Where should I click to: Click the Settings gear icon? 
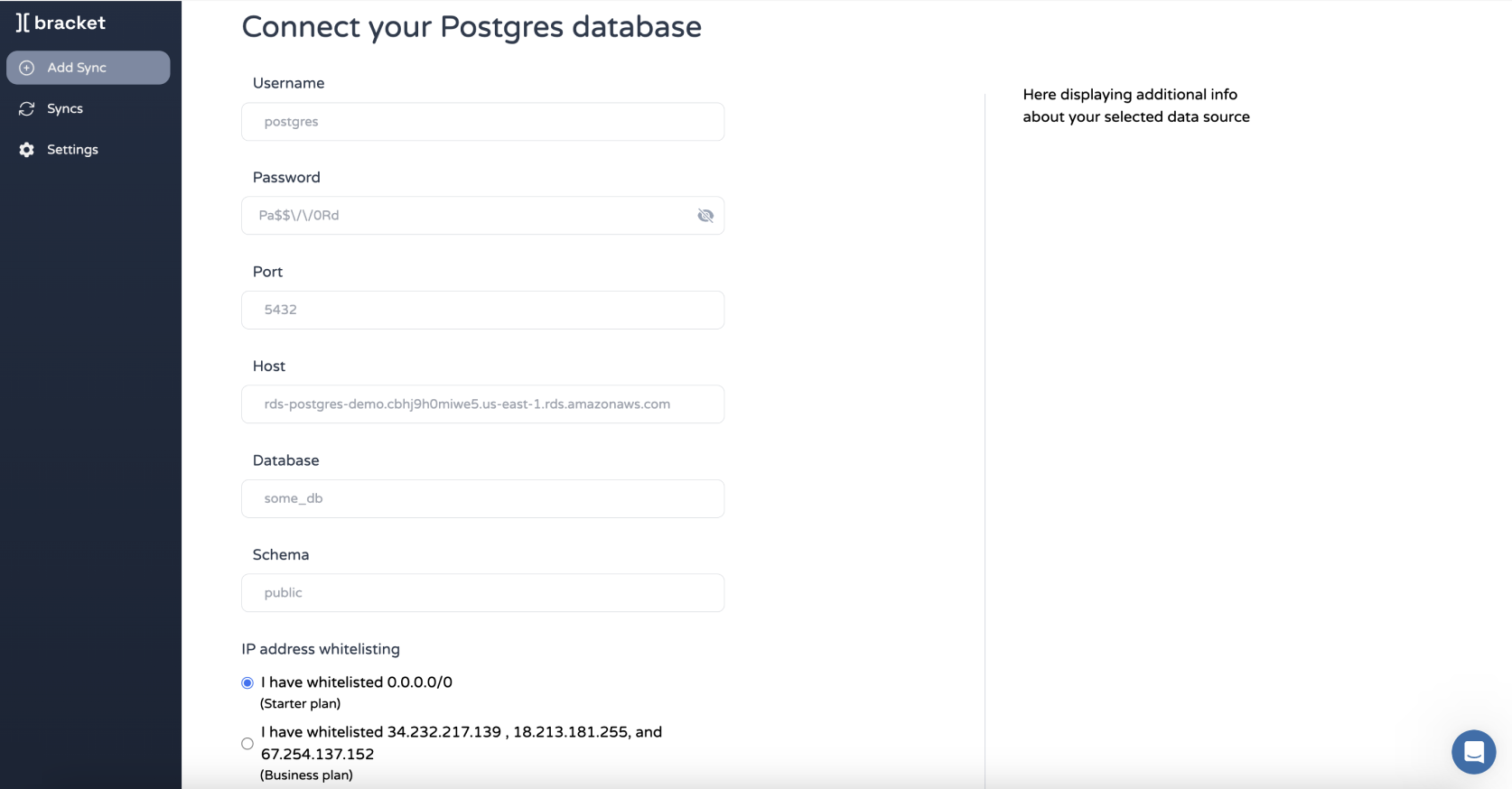(x=27, y=150)
